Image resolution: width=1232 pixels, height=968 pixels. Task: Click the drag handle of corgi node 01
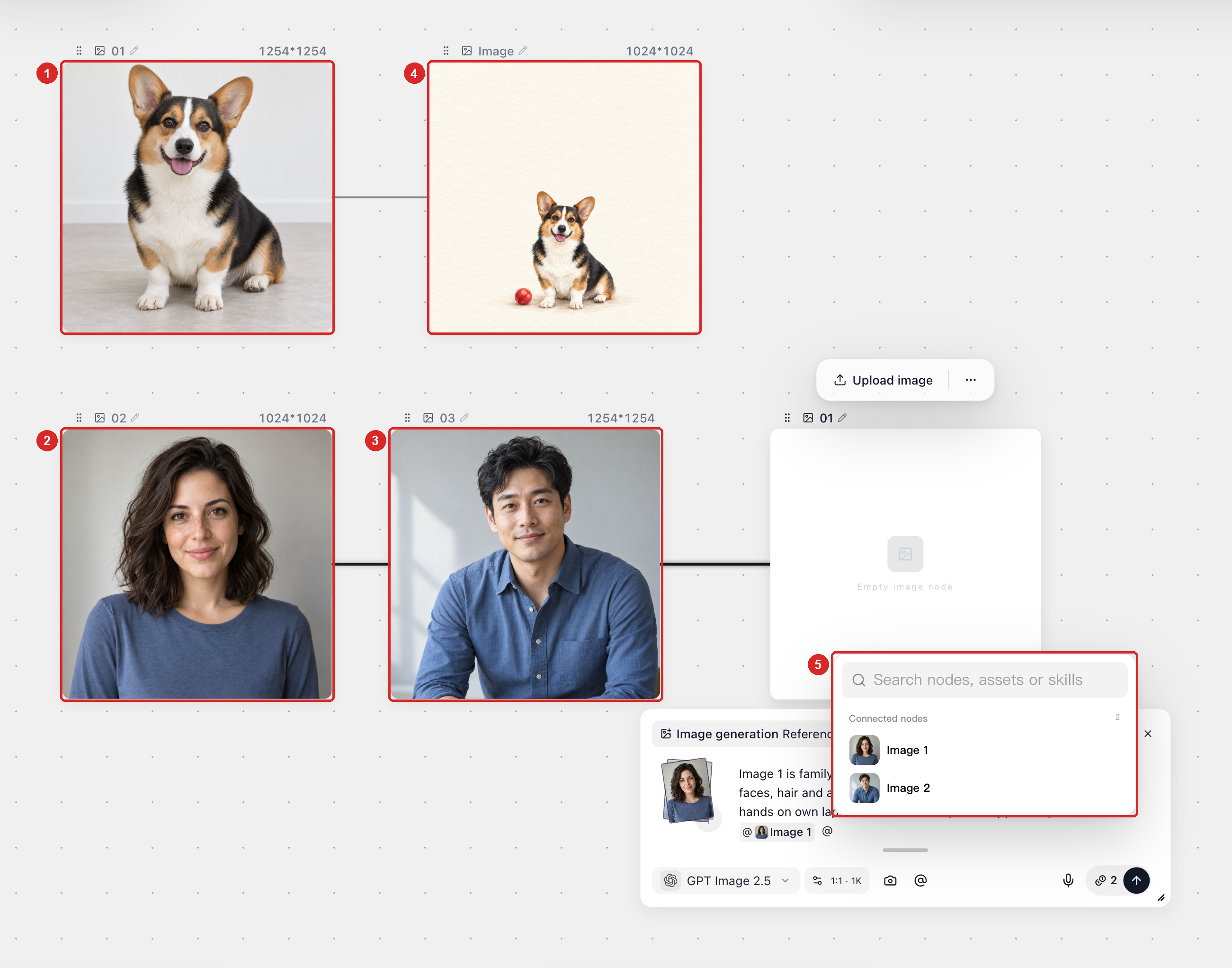coord(80,51)
